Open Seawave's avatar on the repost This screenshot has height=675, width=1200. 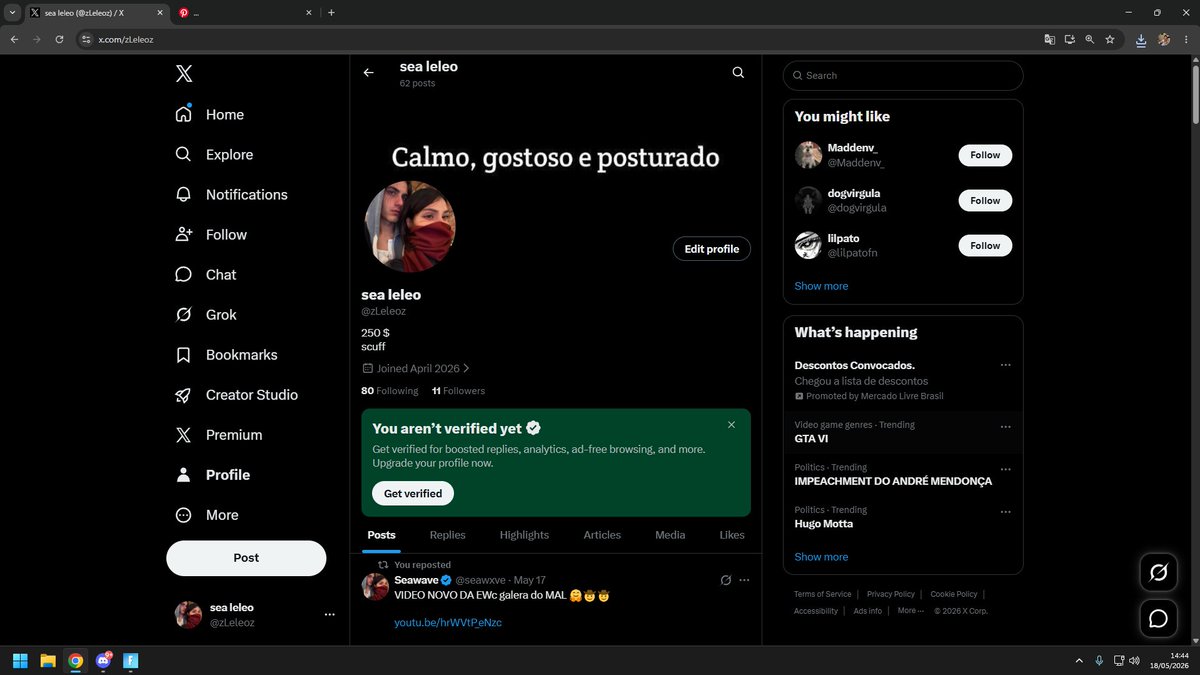[x=375, y=587]
